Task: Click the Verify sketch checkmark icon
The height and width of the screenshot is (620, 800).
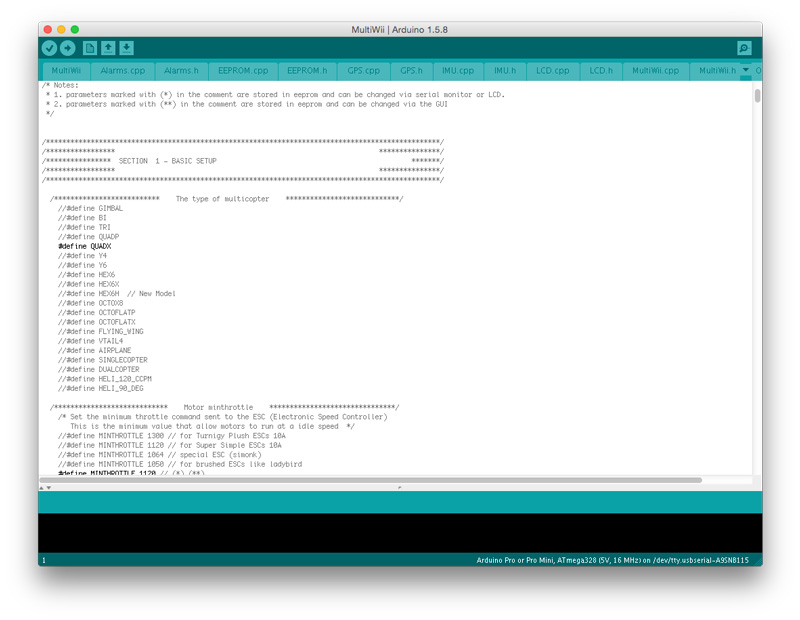Action: click(x=49, y=48)
